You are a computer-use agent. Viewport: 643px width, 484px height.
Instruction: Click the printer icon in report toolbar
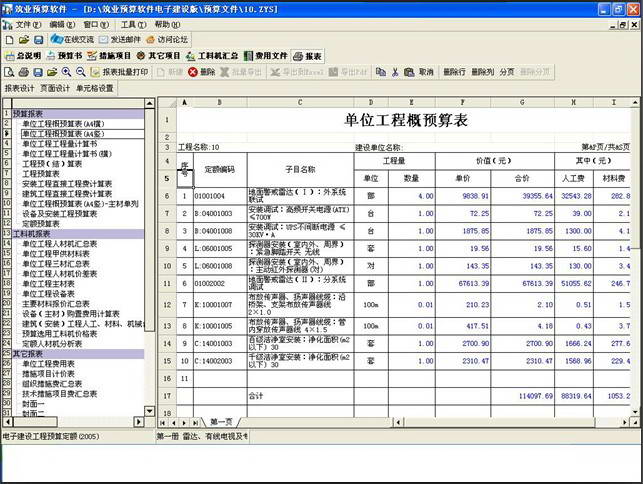coord(24,72)
